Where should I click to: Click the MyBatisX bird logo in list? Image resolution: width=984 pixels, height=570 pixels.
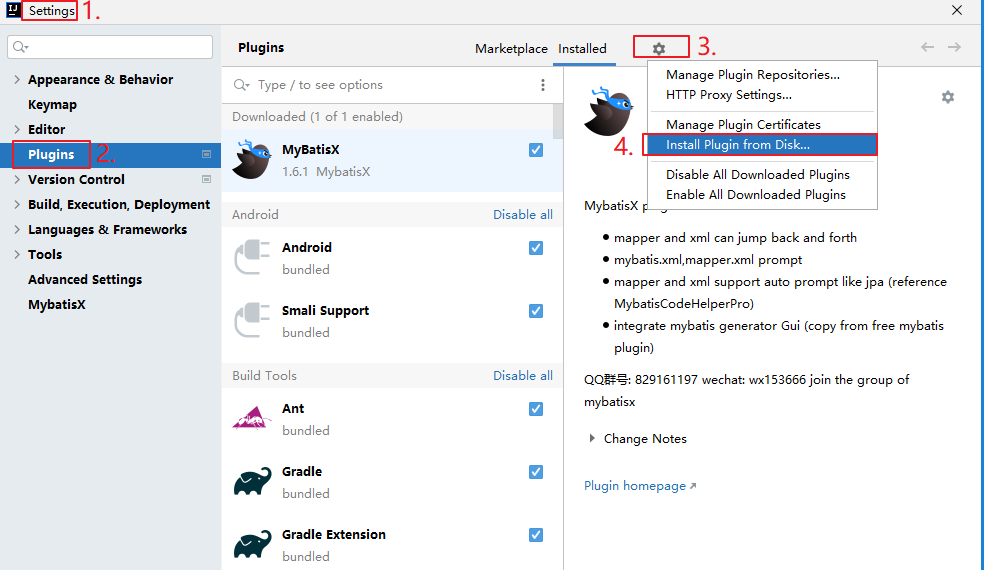[252, 159]
